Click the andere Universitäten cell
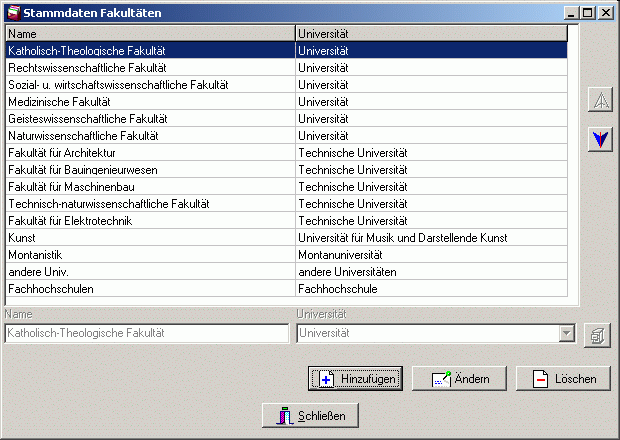Screen dimensions: 620x440 431,272
